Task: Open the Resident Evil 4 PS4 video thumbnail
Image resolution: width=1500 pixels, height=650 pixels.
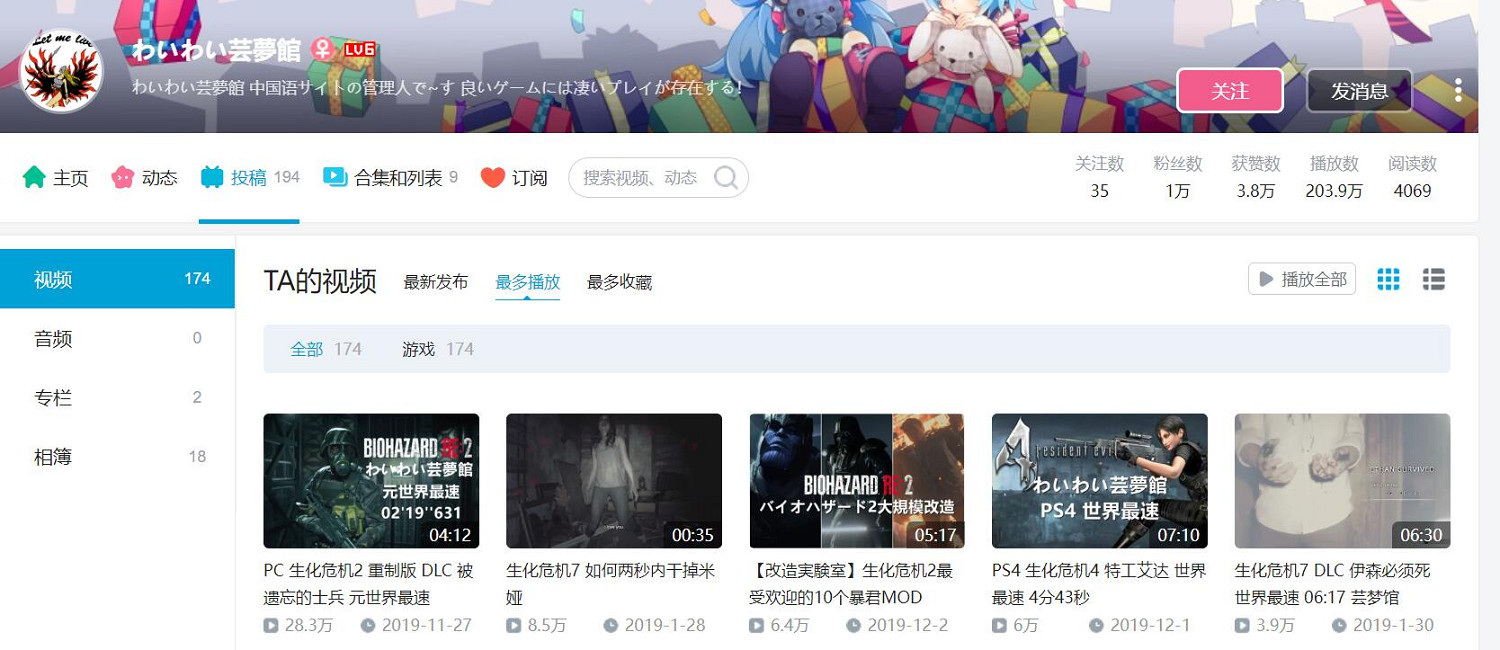Action: pos(1099,481)
